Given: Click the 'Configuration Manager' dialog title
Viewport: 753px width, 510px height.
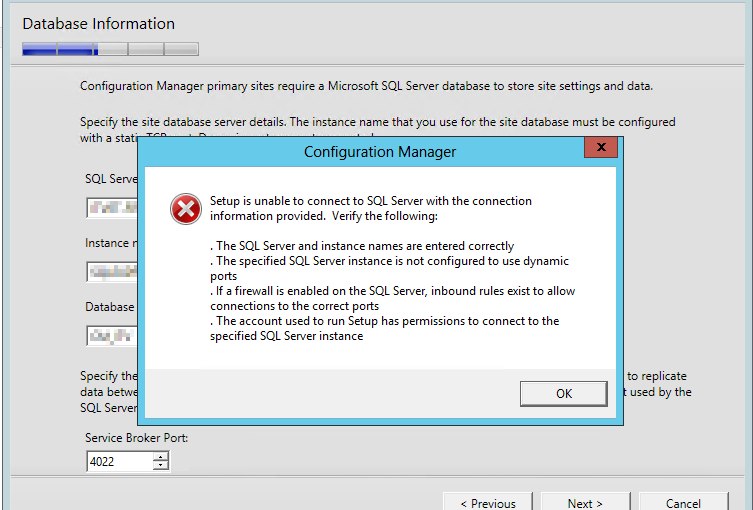Looking at the screenshot, I should point(380,152).
